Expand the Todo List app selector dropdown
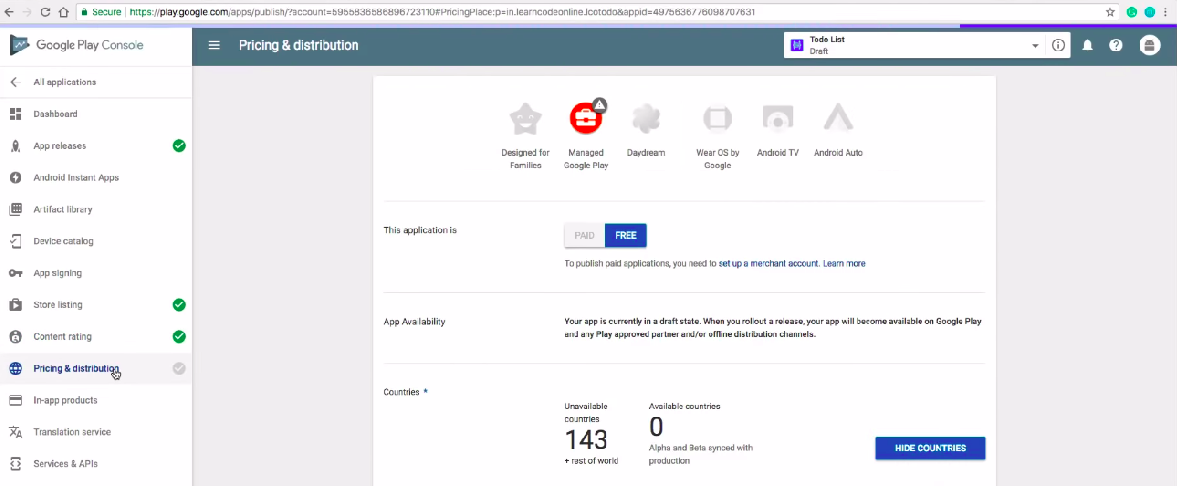Image resolution: width=1177 pixels, height=486 pixels. click(1035, 46)
